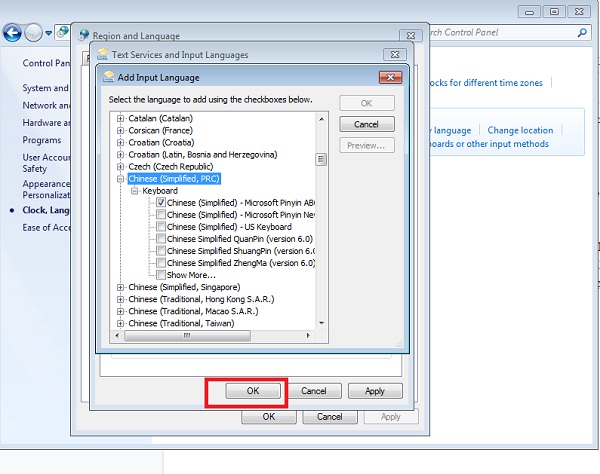This screenshot has height=474, width=600.
Task: Open the Change location link
Action: tap(520, 130)
